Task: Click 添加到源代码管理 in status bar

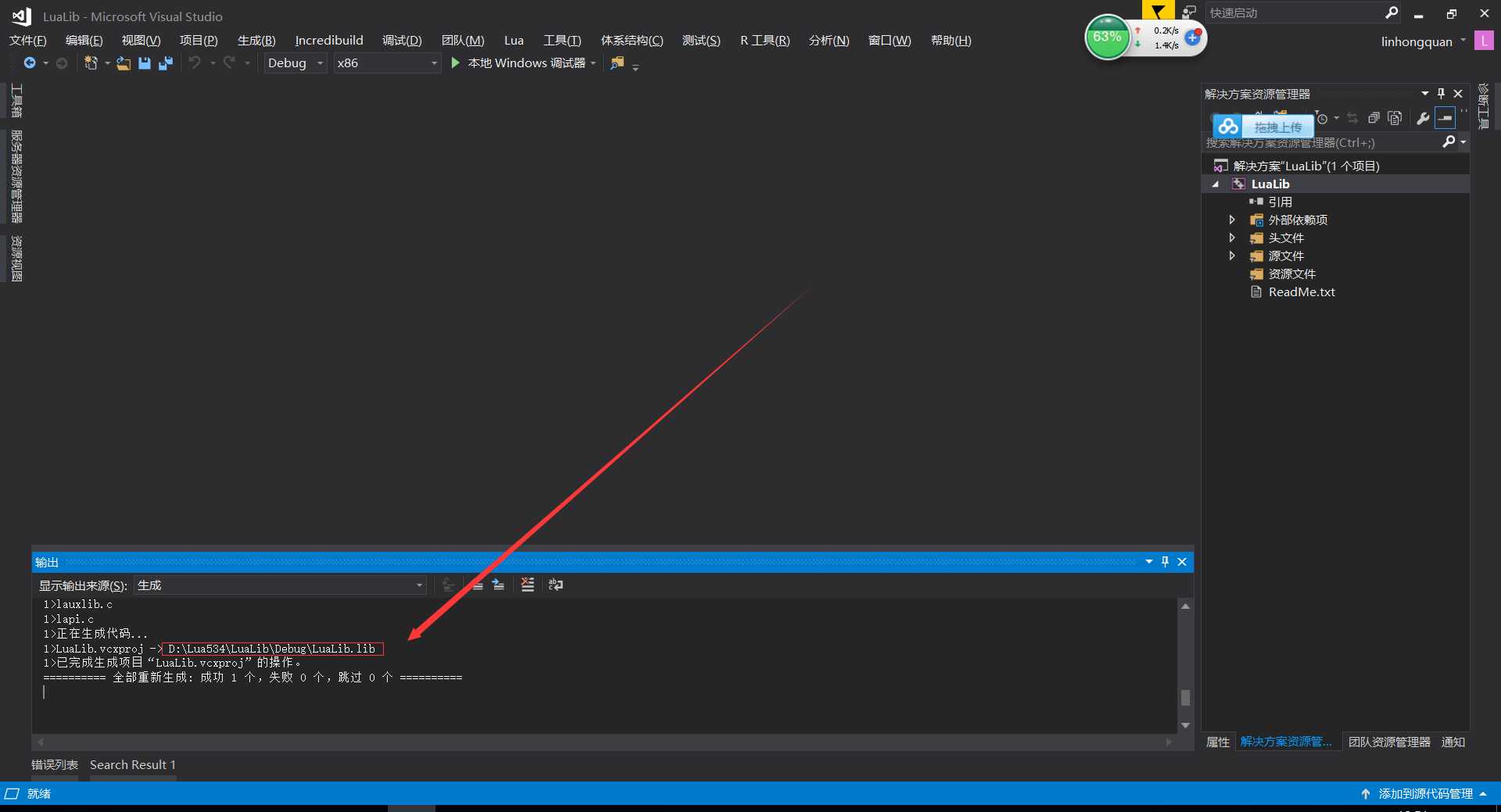Action: click(1425, 793)
